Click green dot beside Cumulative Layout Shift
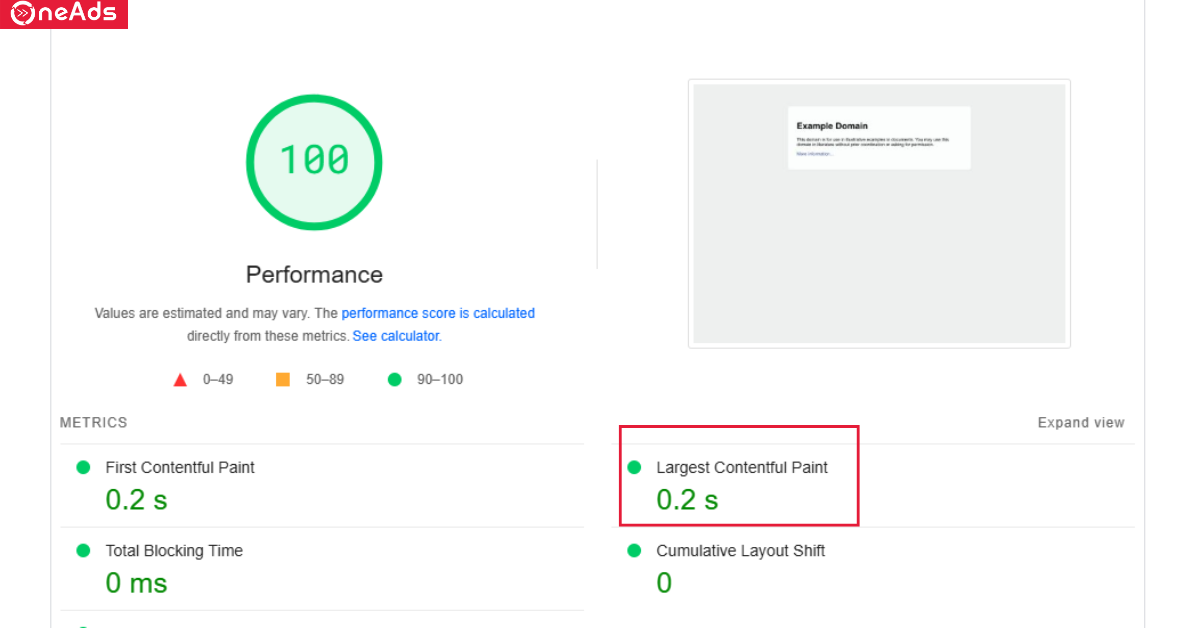The image size is (1200, 628). (x=634, y=551)
